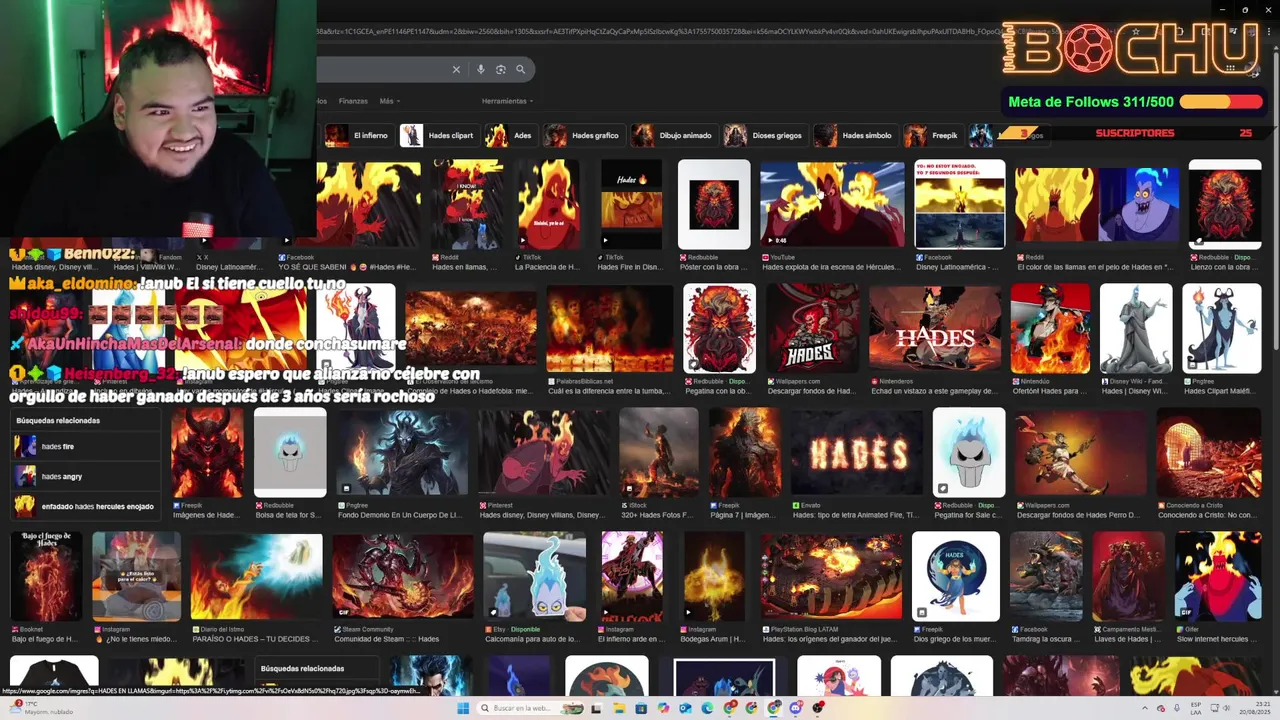Start voice search with the microphone icon
This screenshot has width=1280, height=720.
[x=481, y=70]
